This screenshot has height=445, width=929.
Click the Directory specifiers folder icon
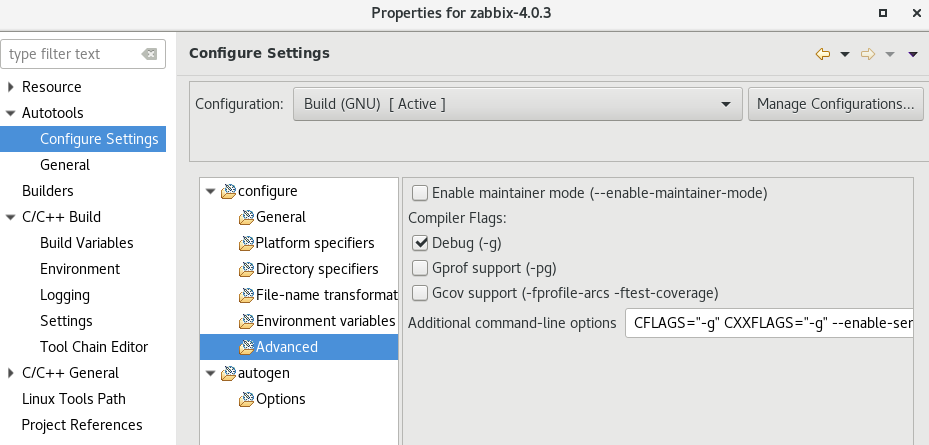pyautogui.click(x=246, y=269)
